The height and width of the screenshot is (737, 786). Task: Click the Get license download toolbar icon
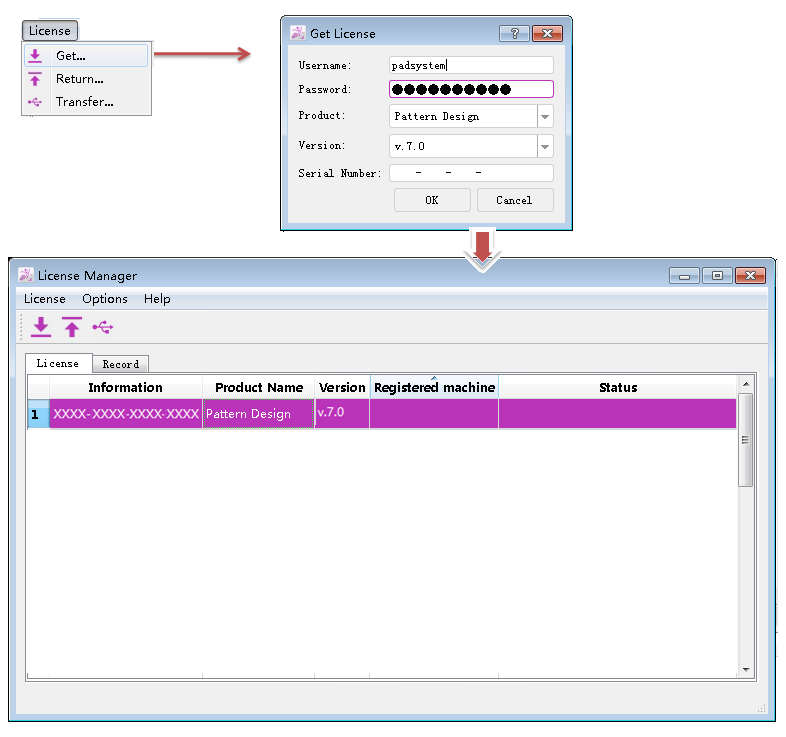tap(41, 327)
